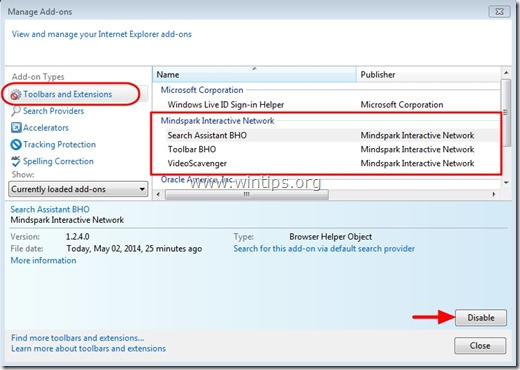The image size is (520, 370).
Task: Click the vertical scrollbar up arrow
Action: pyautogui.click(x=506, y=73)
